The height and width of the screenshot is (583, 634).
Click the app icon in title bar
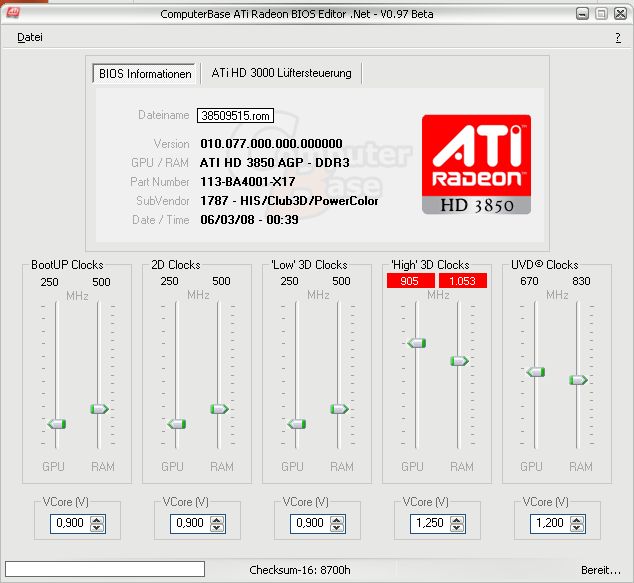(x=13, y=13)
